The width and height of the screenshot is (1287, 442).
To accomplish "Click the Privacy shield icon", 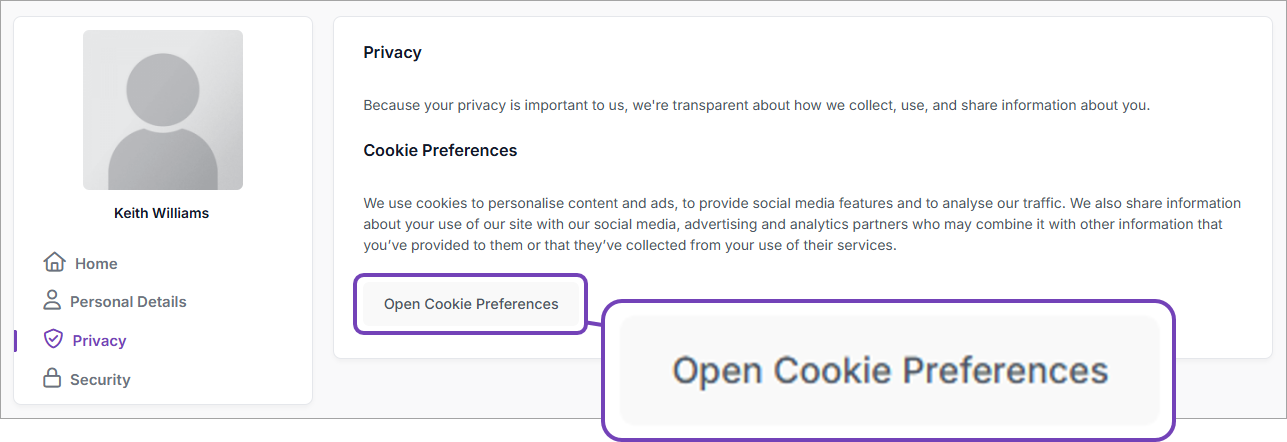I will pyautogui.click(x=53, y=339).
